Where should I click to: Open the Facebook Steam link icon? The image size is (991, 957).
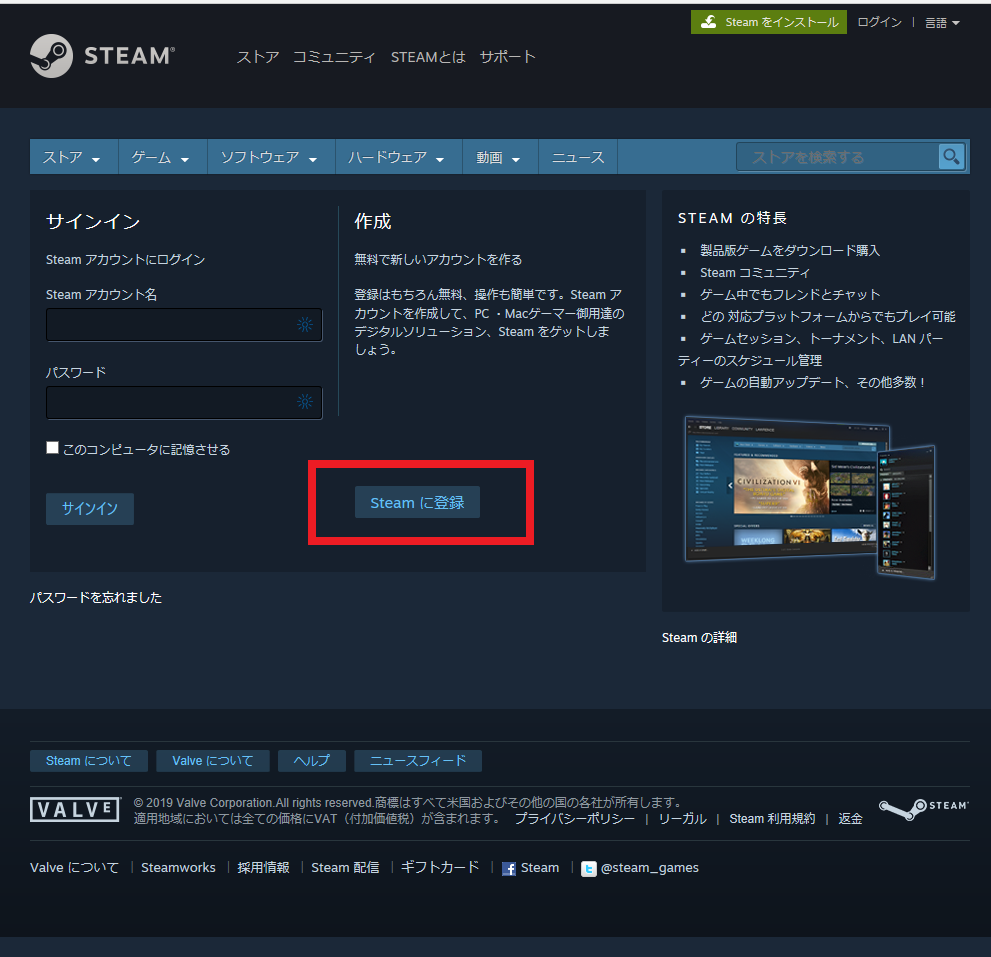(509, 869)
